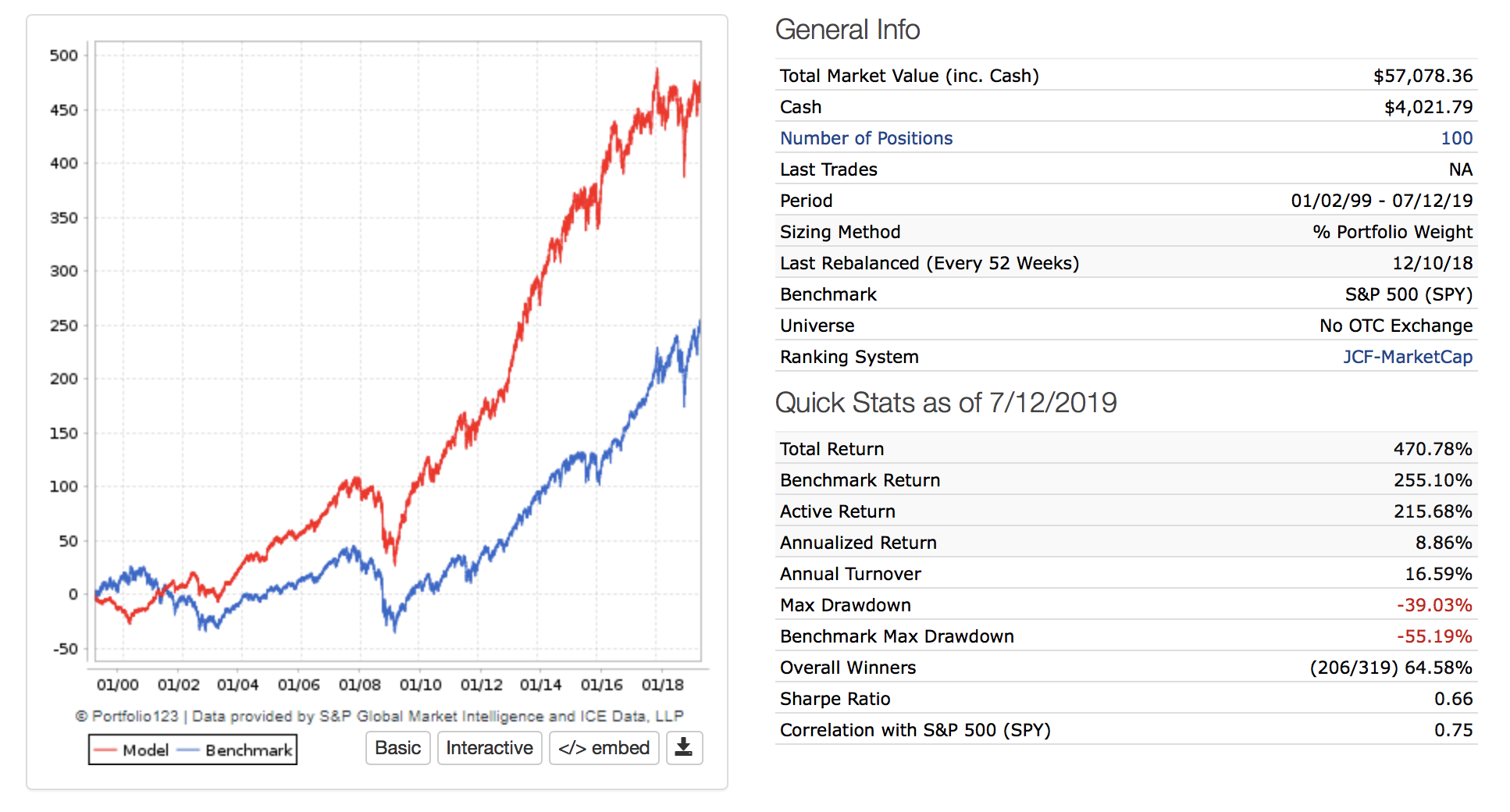The width and height of the screenshot is (1510, 812).
Task: Click the 01/10 label on the x-axis
Action: click(x=420, y=685)
